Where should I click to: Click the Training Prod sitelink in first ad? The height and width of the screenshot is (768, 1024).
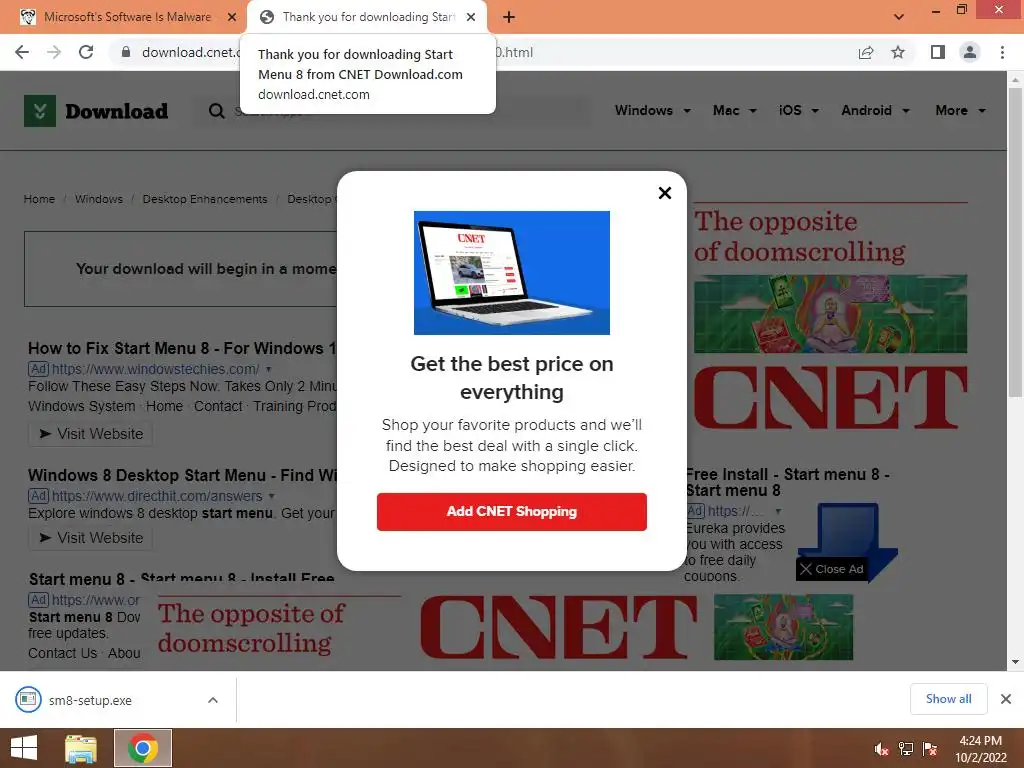295,406
